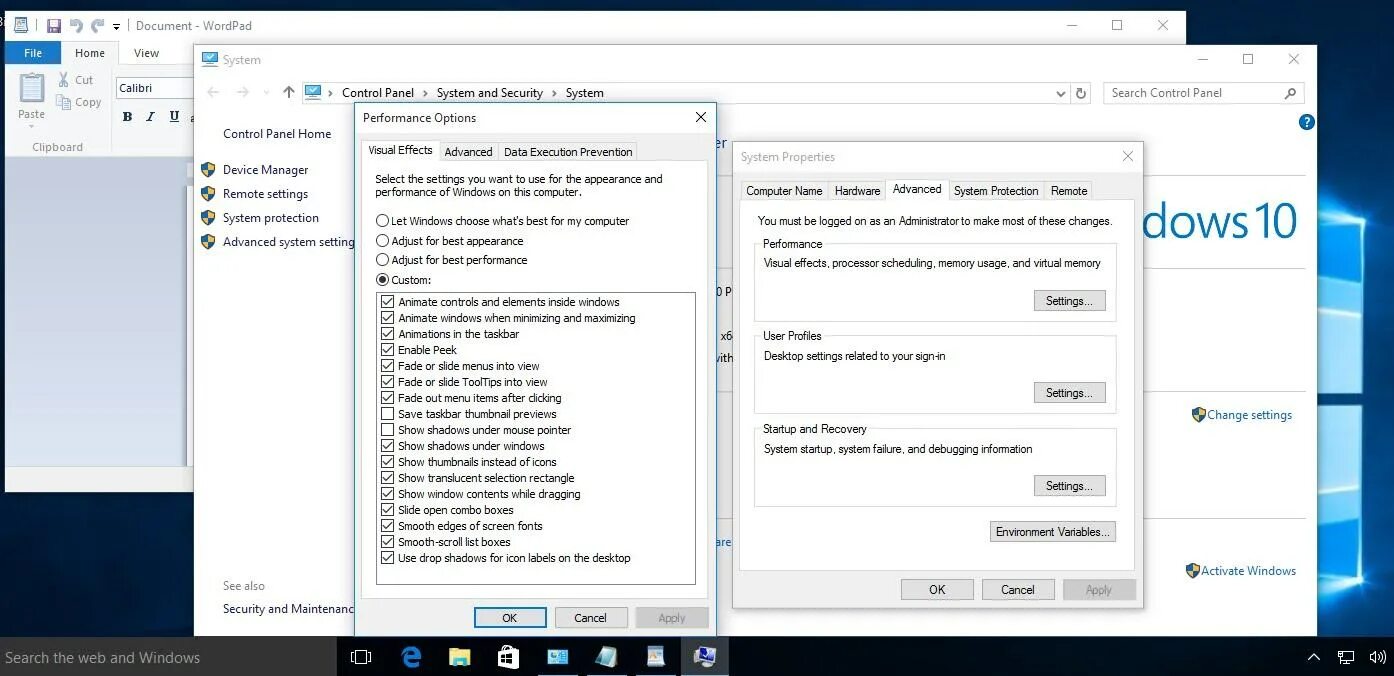Enable Save taskbar thumbnail previews

click(x=388, y=414)
